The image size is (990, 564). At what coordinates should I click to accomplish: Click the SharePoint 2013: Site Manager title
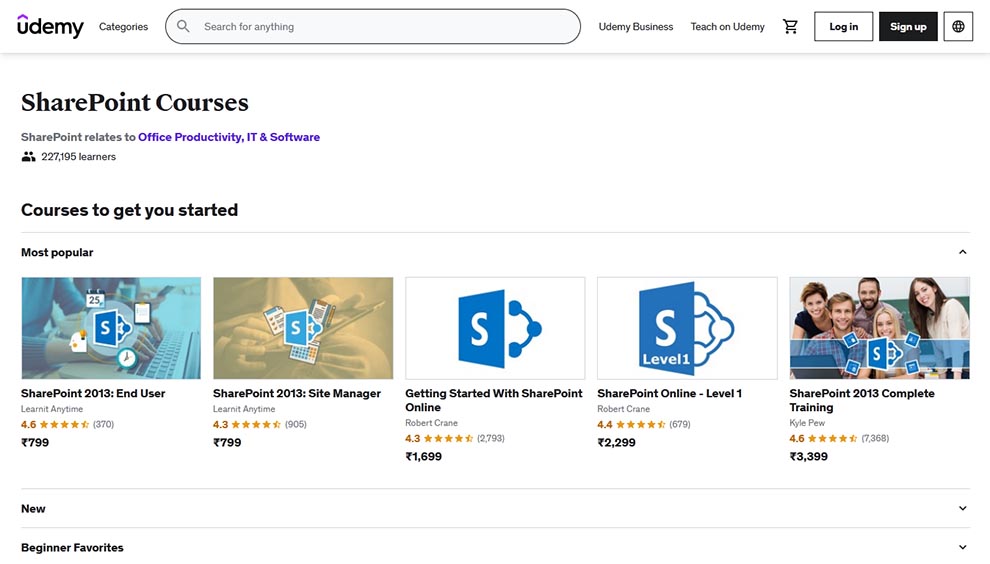[297, 393]
